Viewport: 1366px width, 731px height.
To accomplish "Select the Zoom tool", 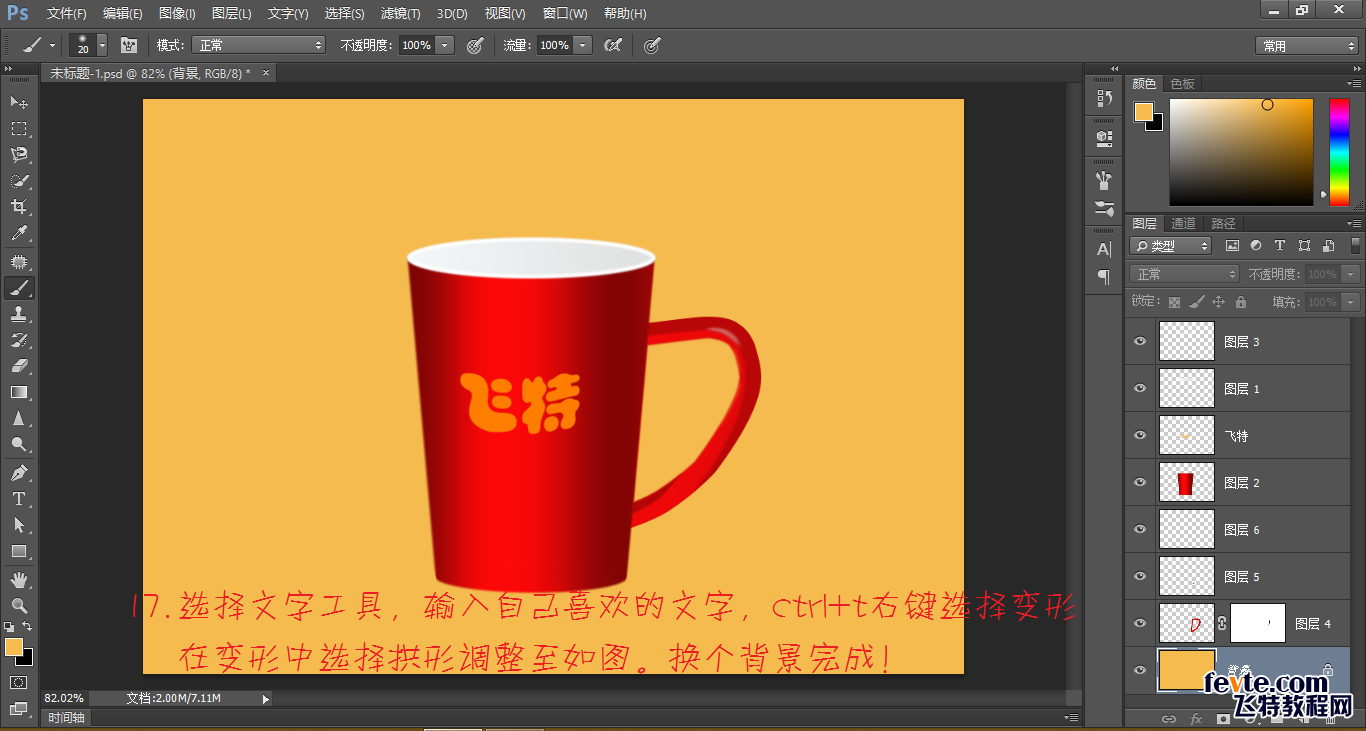I will pyautogui.click(x=19, y=605).
